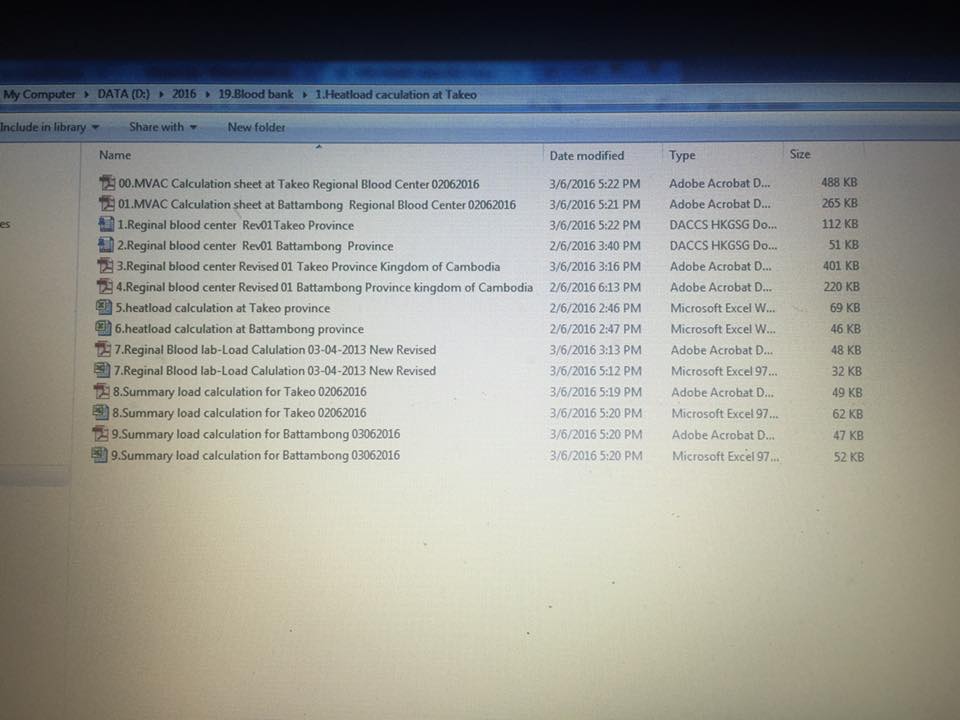This screenshot has height=720, width=960.
Task: Expand the arrow after DATA (D:) in address bar
Action: (x=161, y=94)
